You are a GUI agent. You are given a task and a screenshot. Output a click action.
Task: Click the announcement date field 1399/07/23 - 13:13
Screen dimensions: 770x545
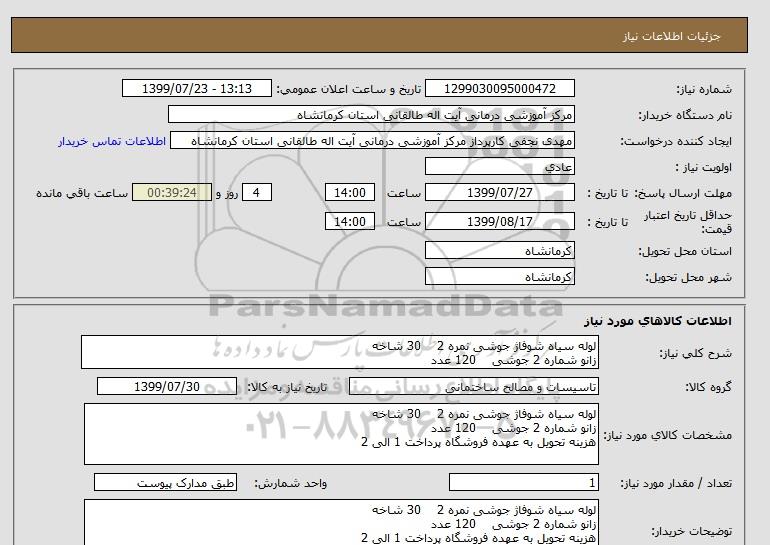196,89
